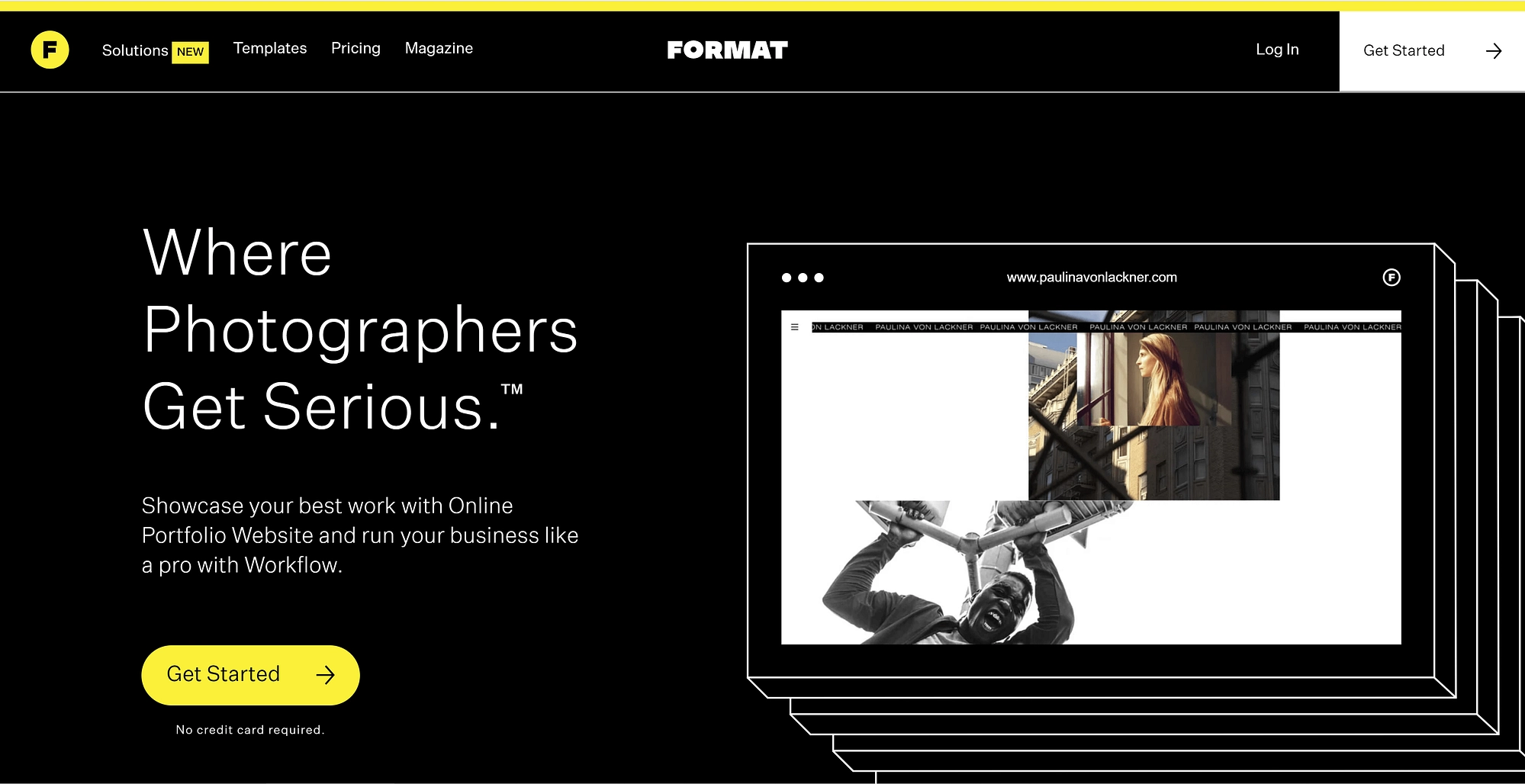This screenshot has height=784, width=1525.
Task: Click the NEW badge beside Solutions
Action: point(190,52)
